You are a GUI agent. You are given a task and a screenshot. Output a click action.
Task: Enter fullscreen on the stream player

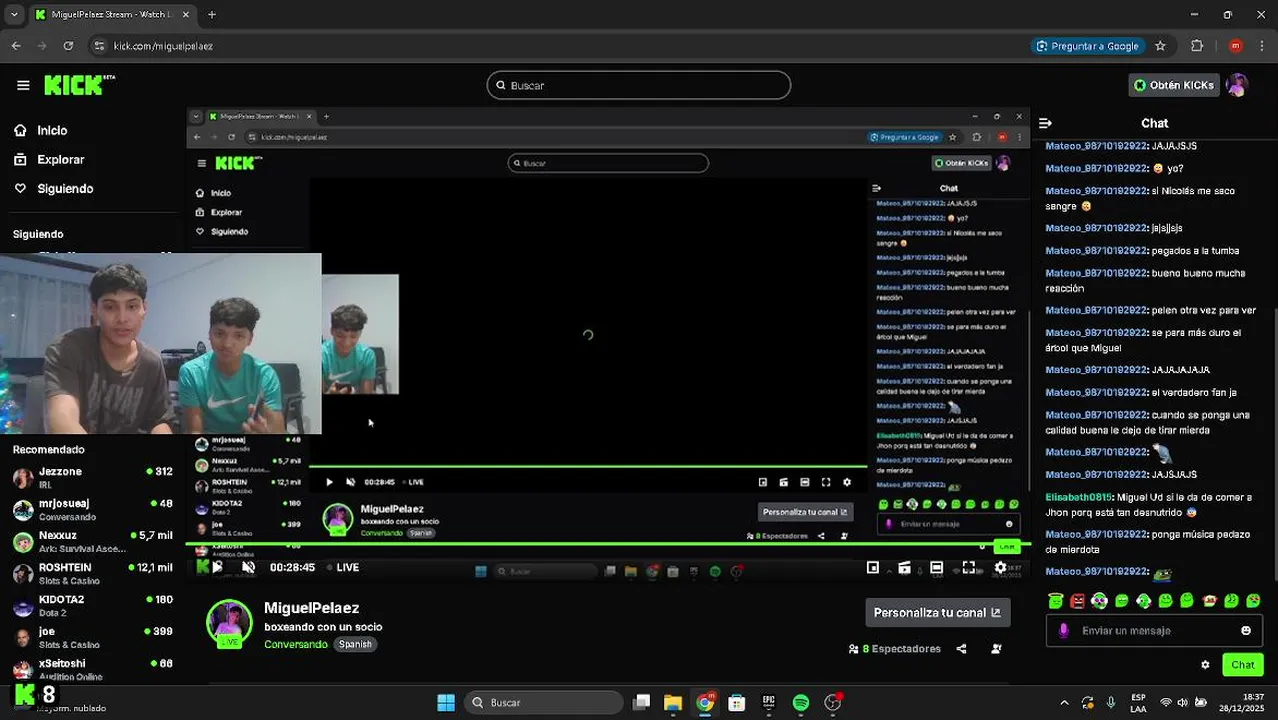coord(968,567)
